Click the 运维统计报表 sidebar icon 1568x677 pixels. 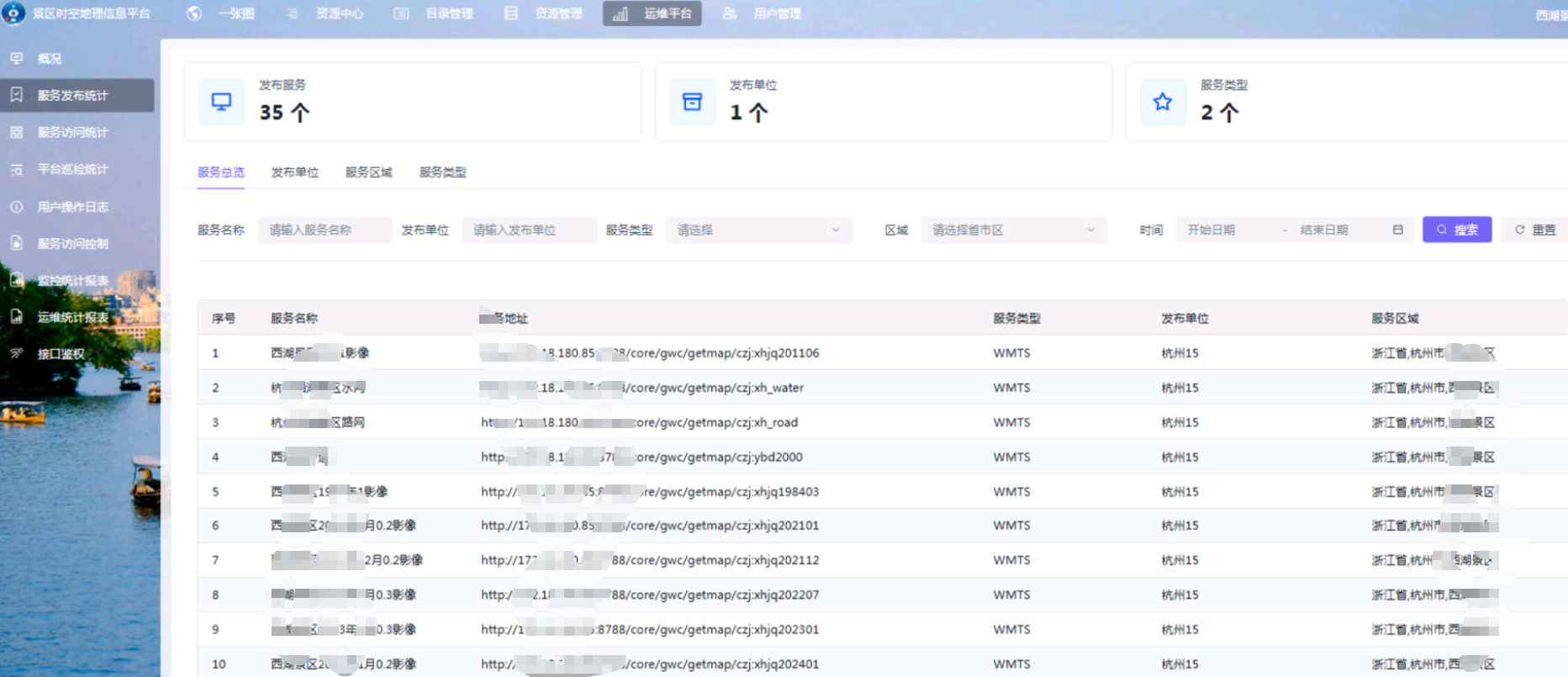(17, 317)
